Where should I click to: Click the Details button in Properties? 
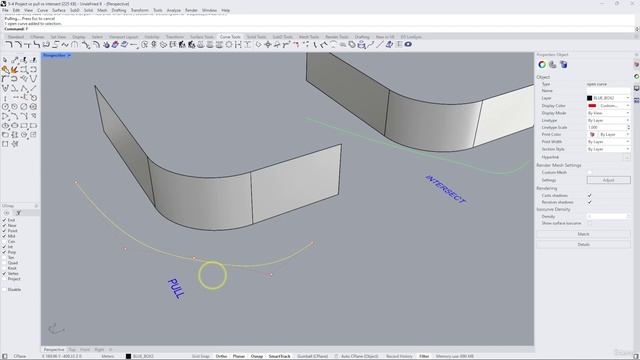tap(583, 244)
